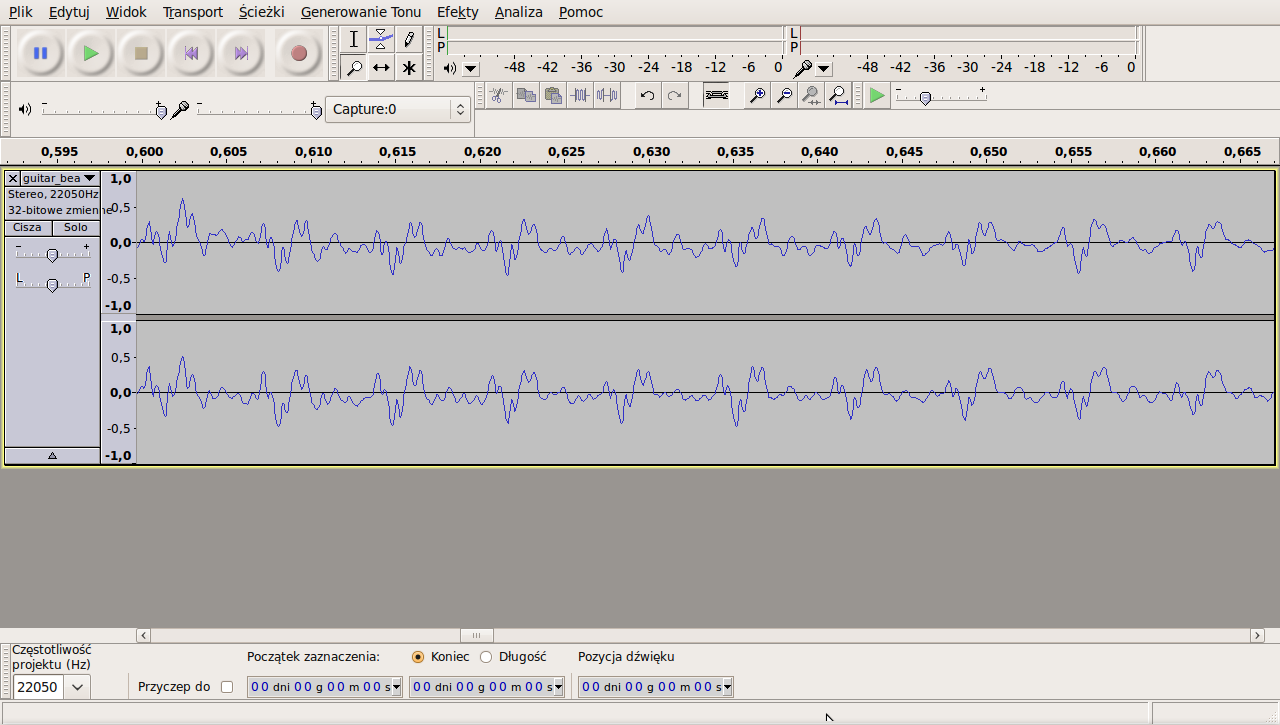Image resolution: width=1280 pixels, height=725 pixels.
Task: Skip to end with the fast-forward button
Action: click(241, 53)
